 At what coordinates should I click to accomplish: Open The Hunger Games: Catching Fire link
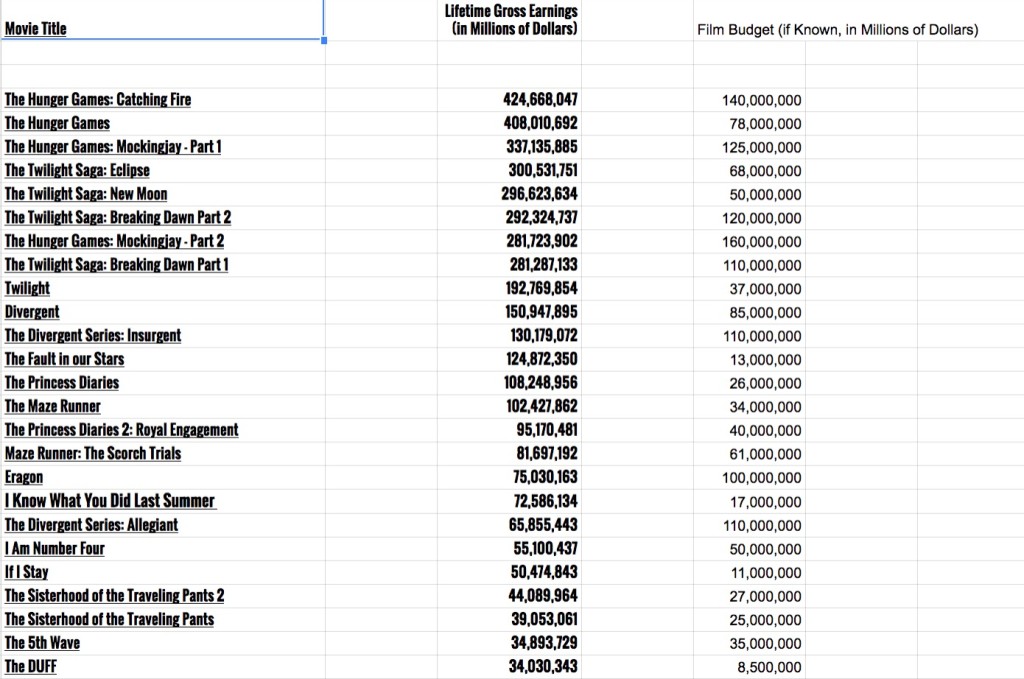click(x=98, y=99)
